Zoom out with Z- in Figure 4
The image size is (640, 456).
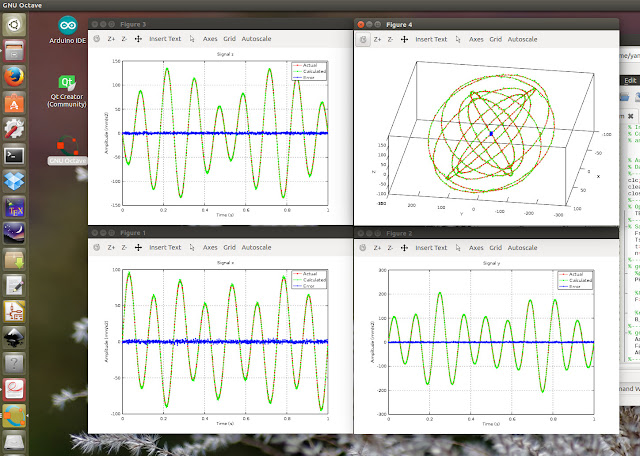point(390,40)
